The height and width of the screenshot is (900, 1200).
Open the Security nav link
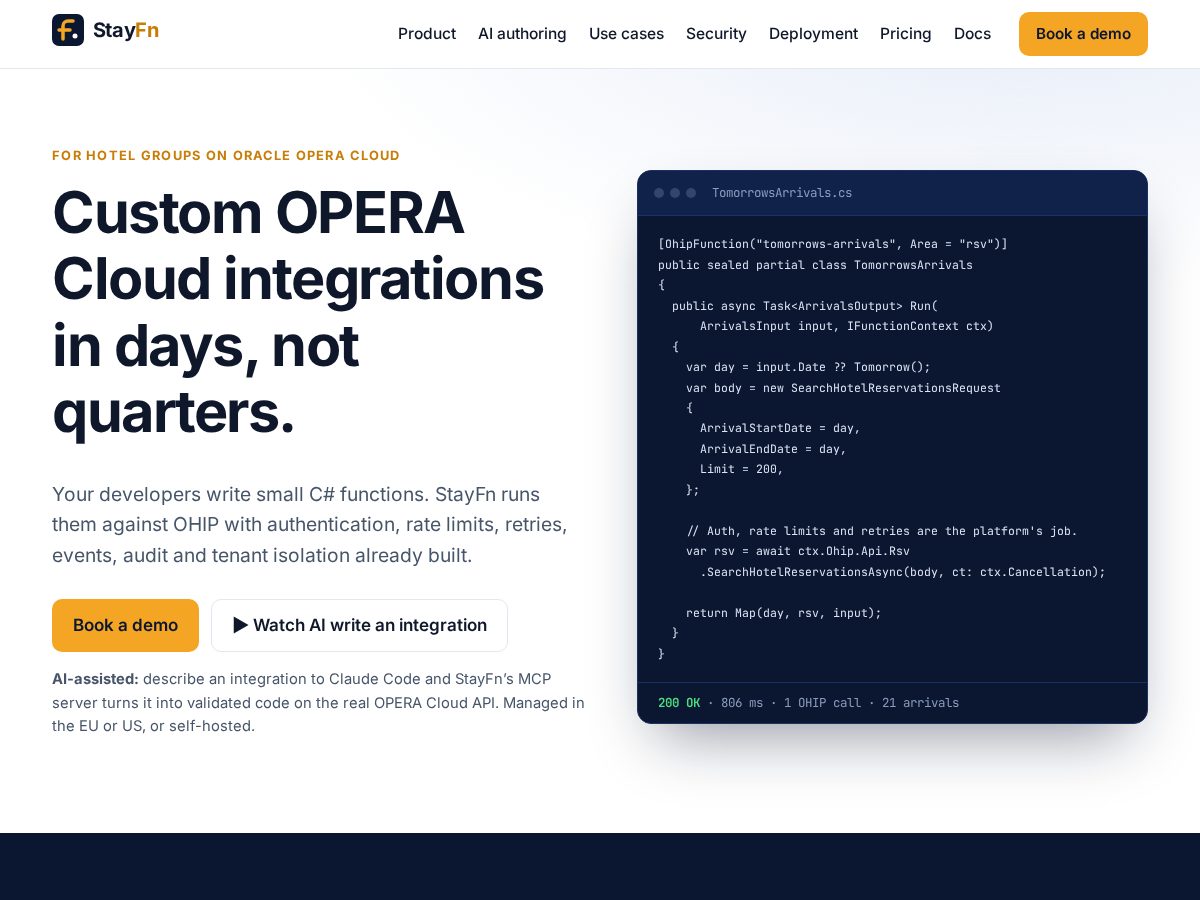(716, 34)
